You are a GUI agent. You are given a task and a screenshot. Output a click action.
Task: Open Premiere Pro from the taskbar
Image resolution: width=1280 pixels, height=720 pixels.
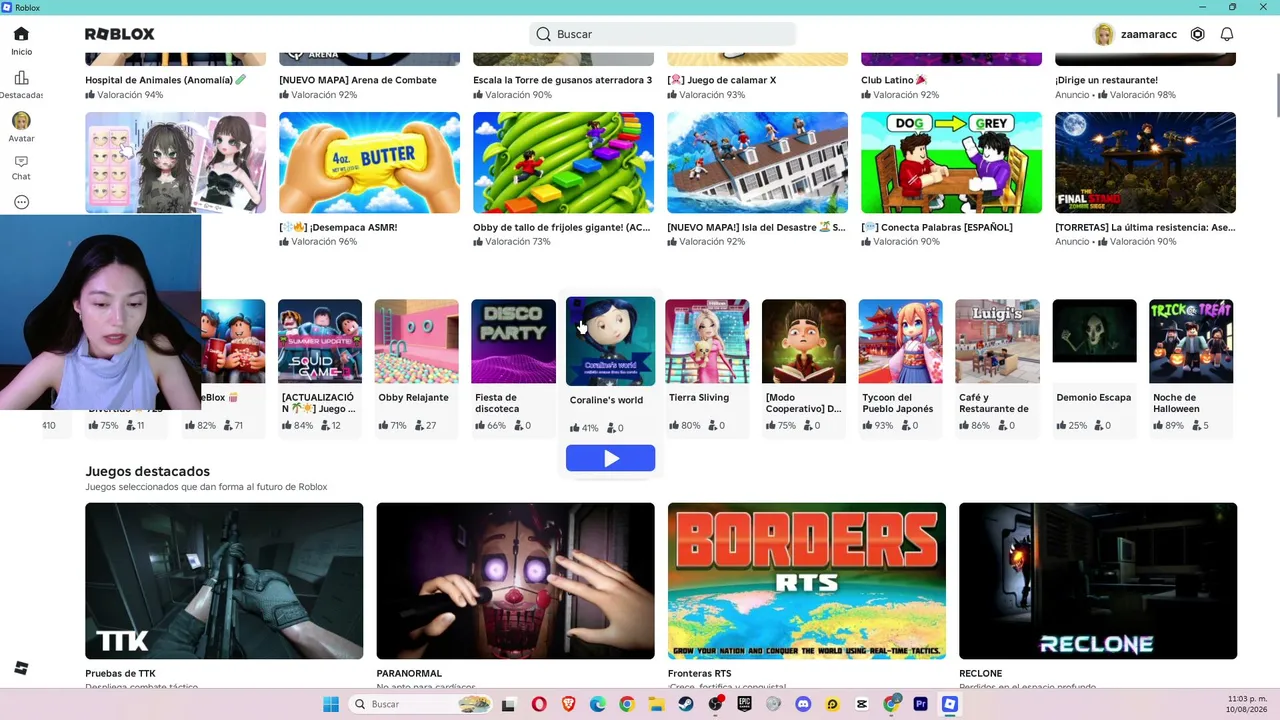(x=920, y=704)
